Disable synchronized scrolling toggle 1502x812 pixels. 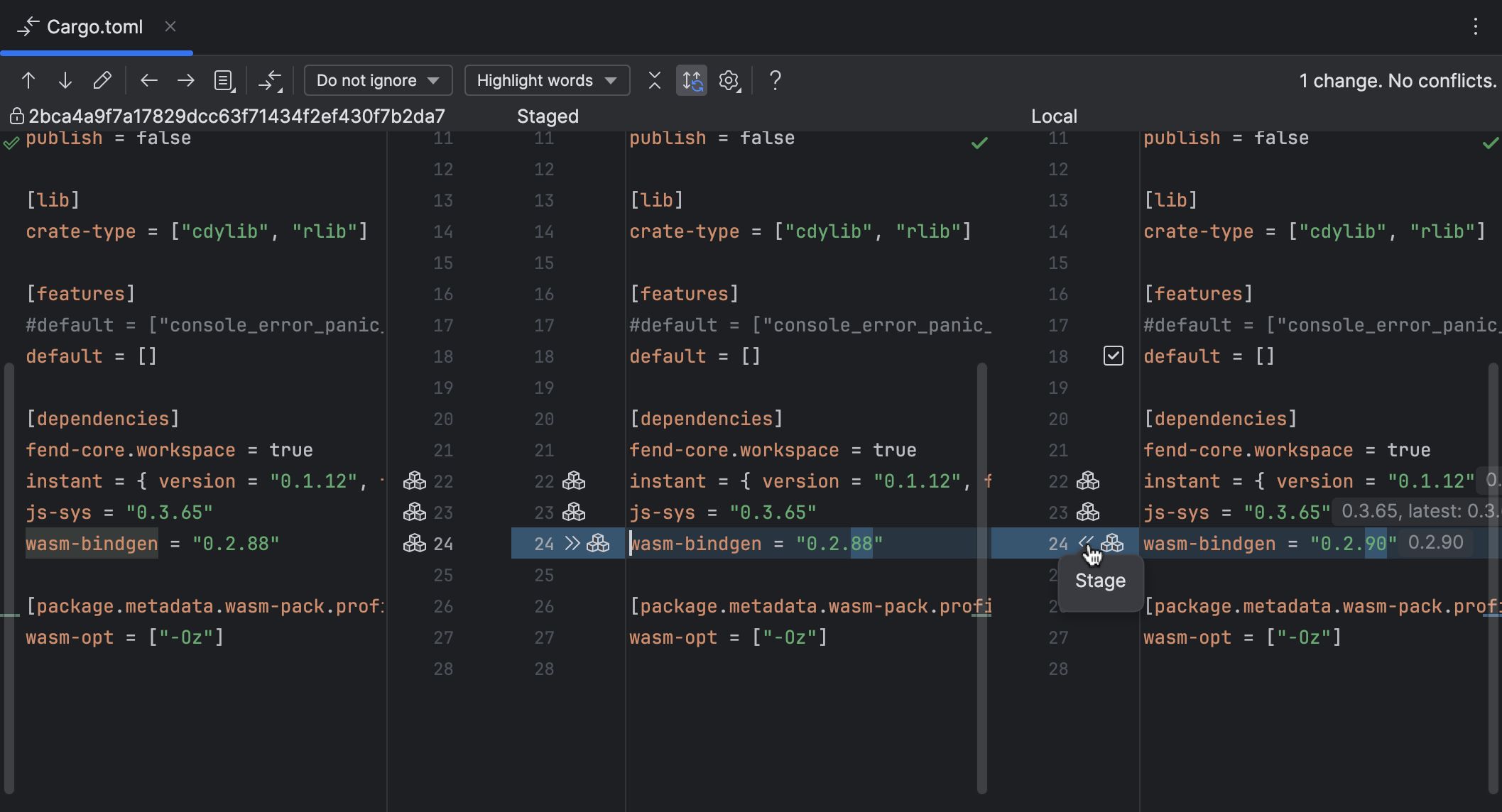(691, 80)
